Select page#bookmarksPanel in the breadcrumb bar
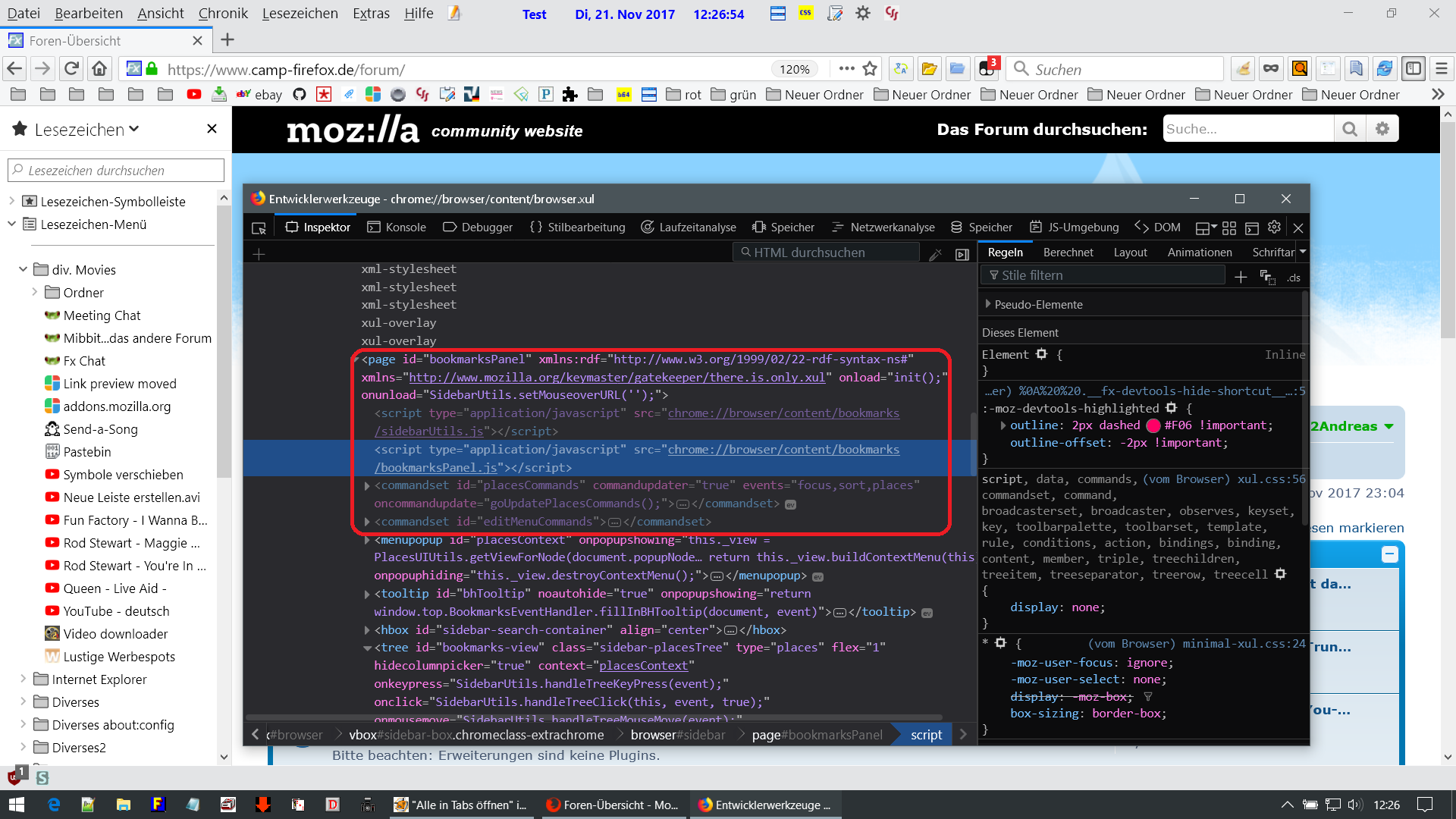This screenshot has height=819, width=1456. (x=817, y=734)
